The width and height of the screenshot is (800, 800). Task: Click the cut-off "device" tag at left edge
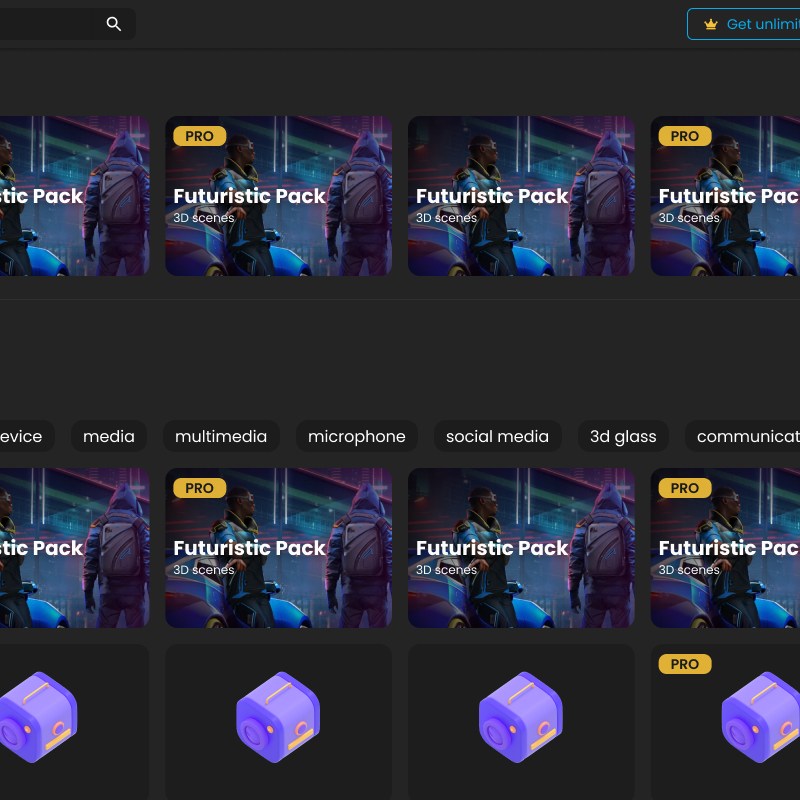(x=24, y=436)
